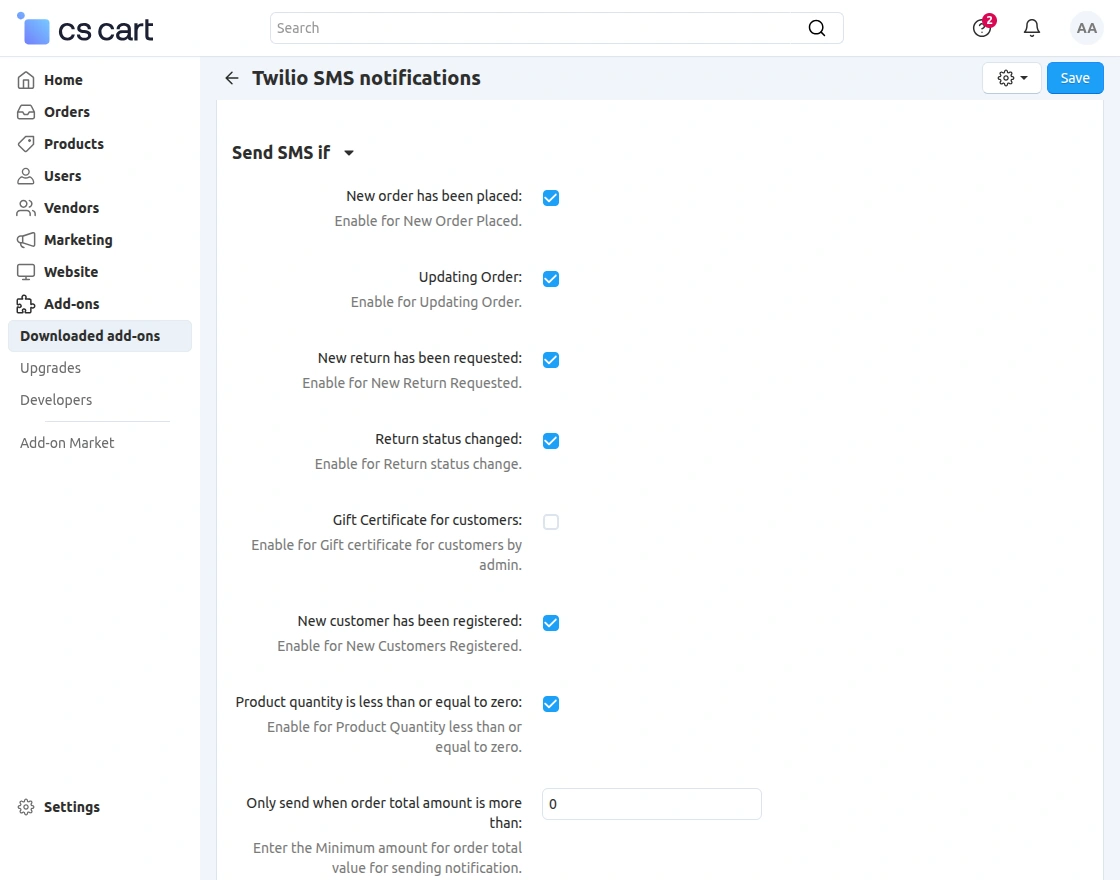The image size is (1120, 880).
Task: Open the Products section icon
Action: 25,144
